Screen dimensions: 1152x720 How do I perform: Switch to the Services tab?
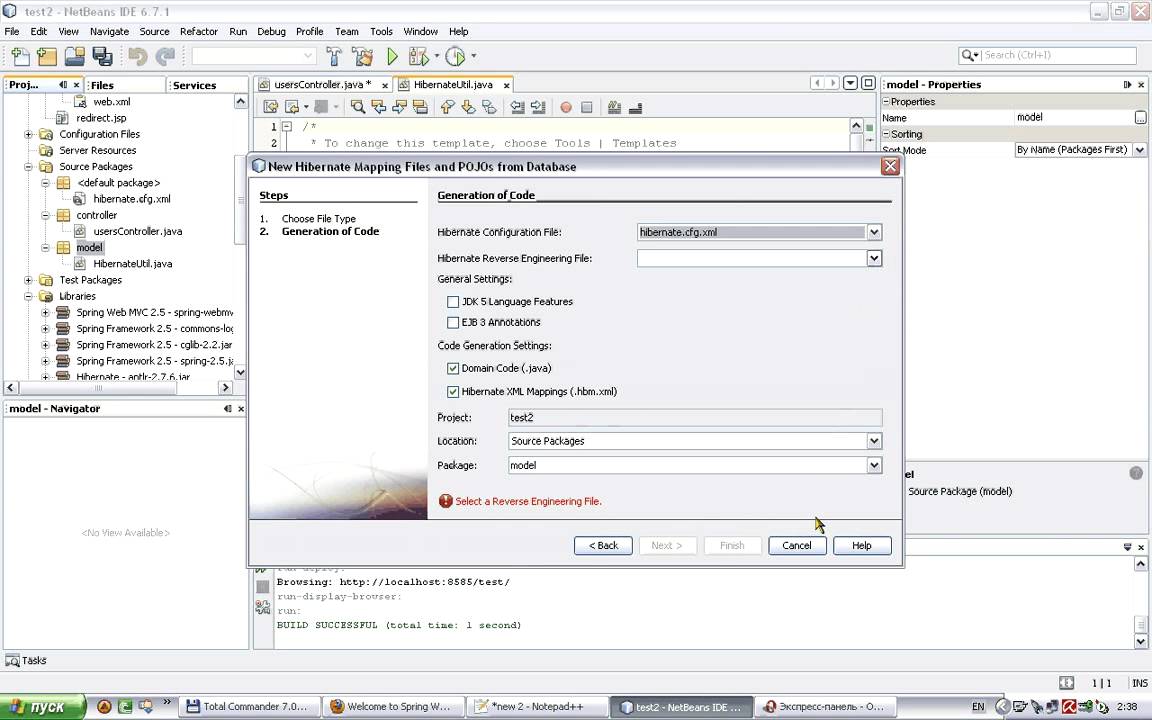pos(206,85)
